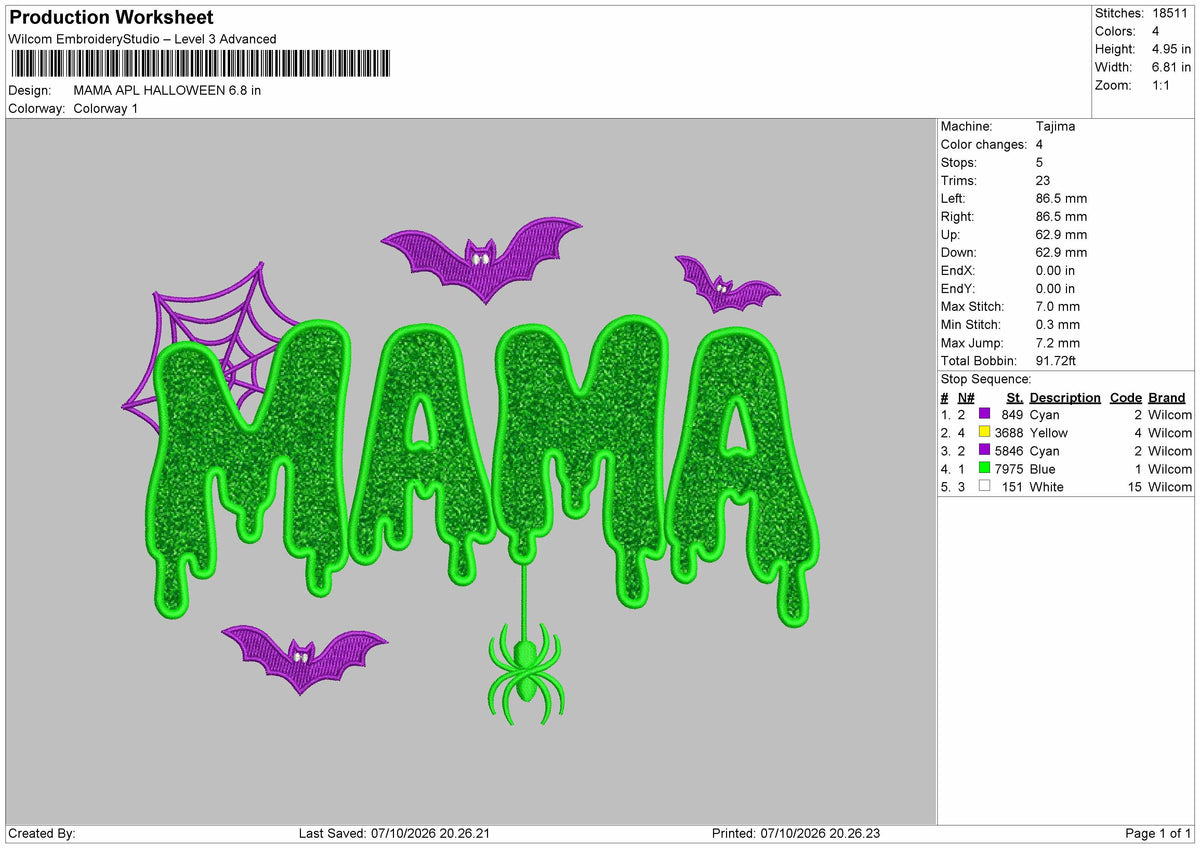Click the Up value '62.9 mm'
The width and height of the screenshot is (1200, 848).
click(x=1062, y=235)
